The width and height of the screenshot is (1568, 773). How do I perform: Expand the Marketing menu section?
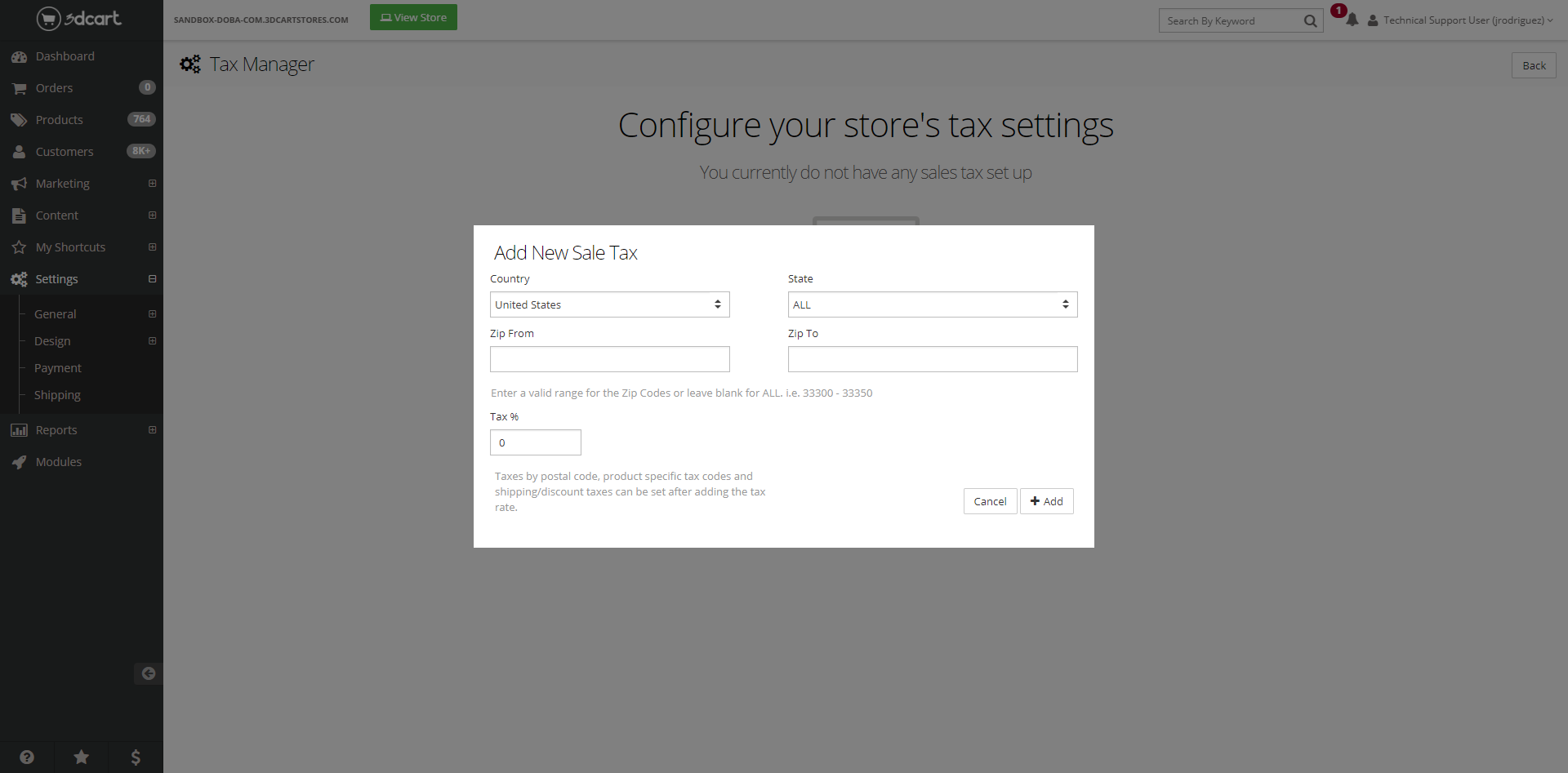point(152,184)
